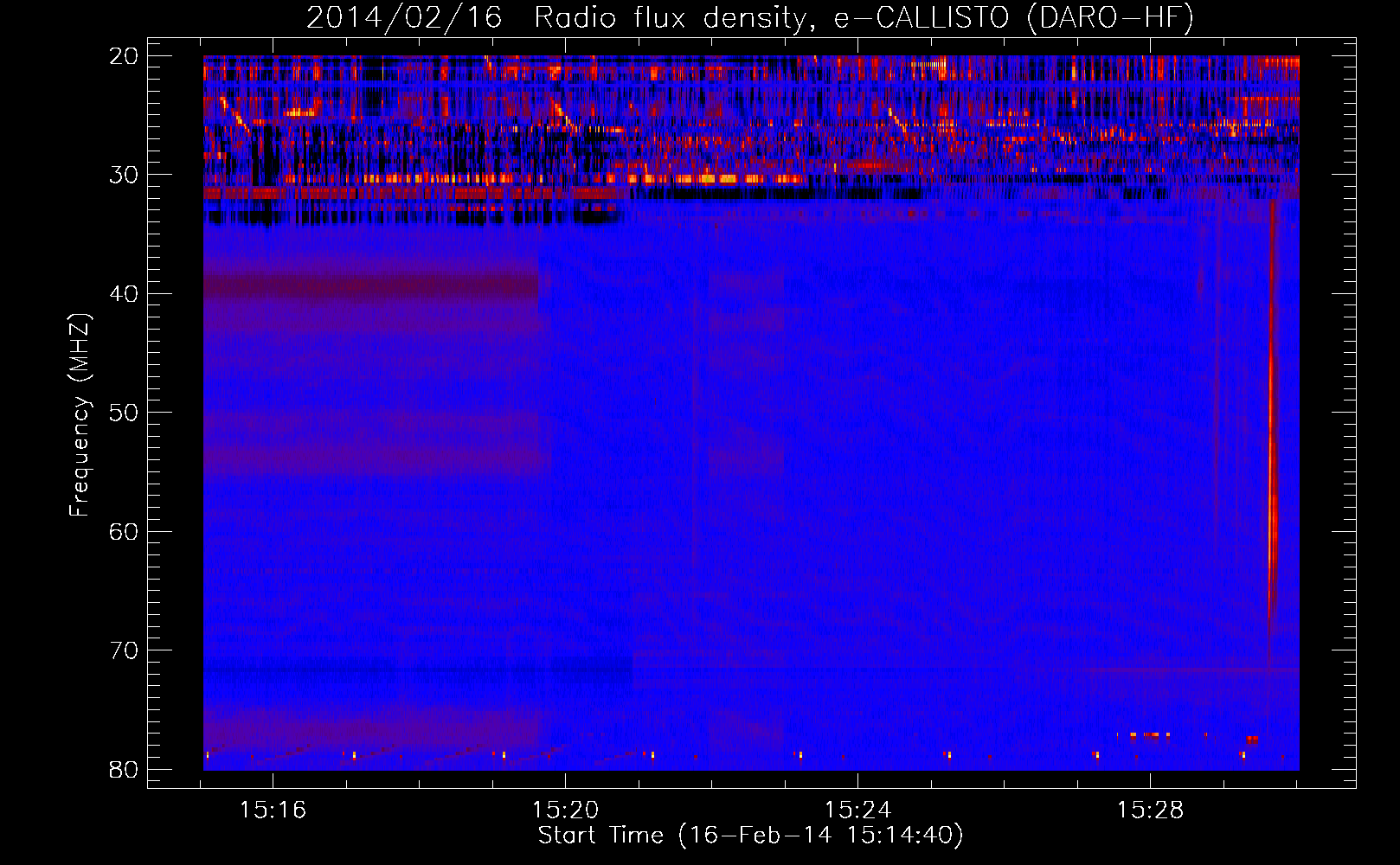Click the frequency tick label '60'
Image resolution: width=1400 pixels, height=865 pixels.
124,531
